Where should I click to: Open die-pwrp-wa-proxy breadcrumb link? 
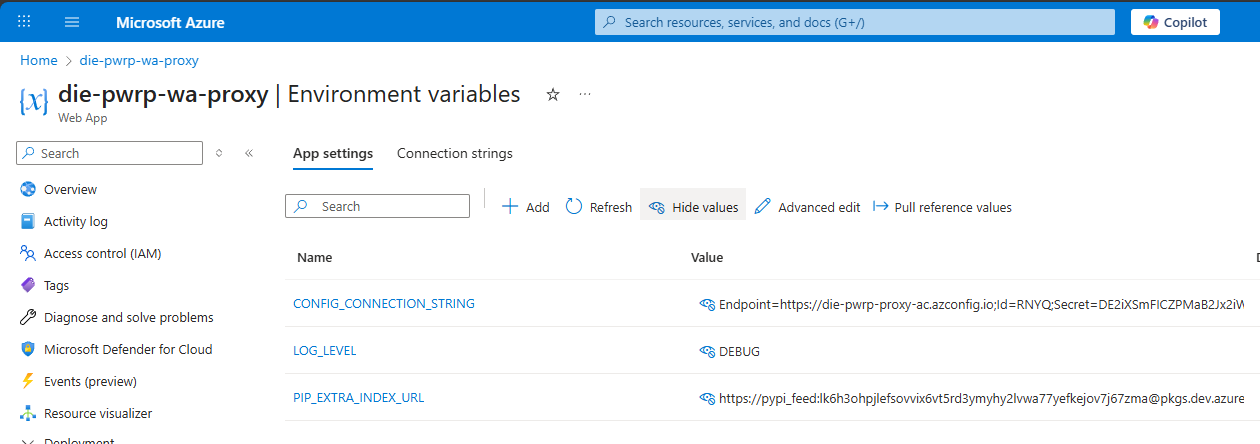139,60
